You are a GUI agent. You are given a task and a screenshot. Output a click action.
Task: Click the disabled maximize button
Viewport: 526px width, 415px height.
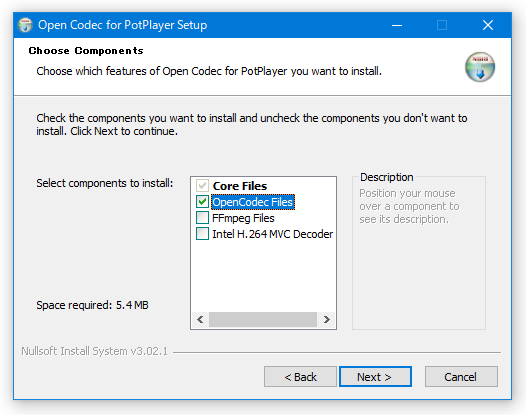coord(442,25)
